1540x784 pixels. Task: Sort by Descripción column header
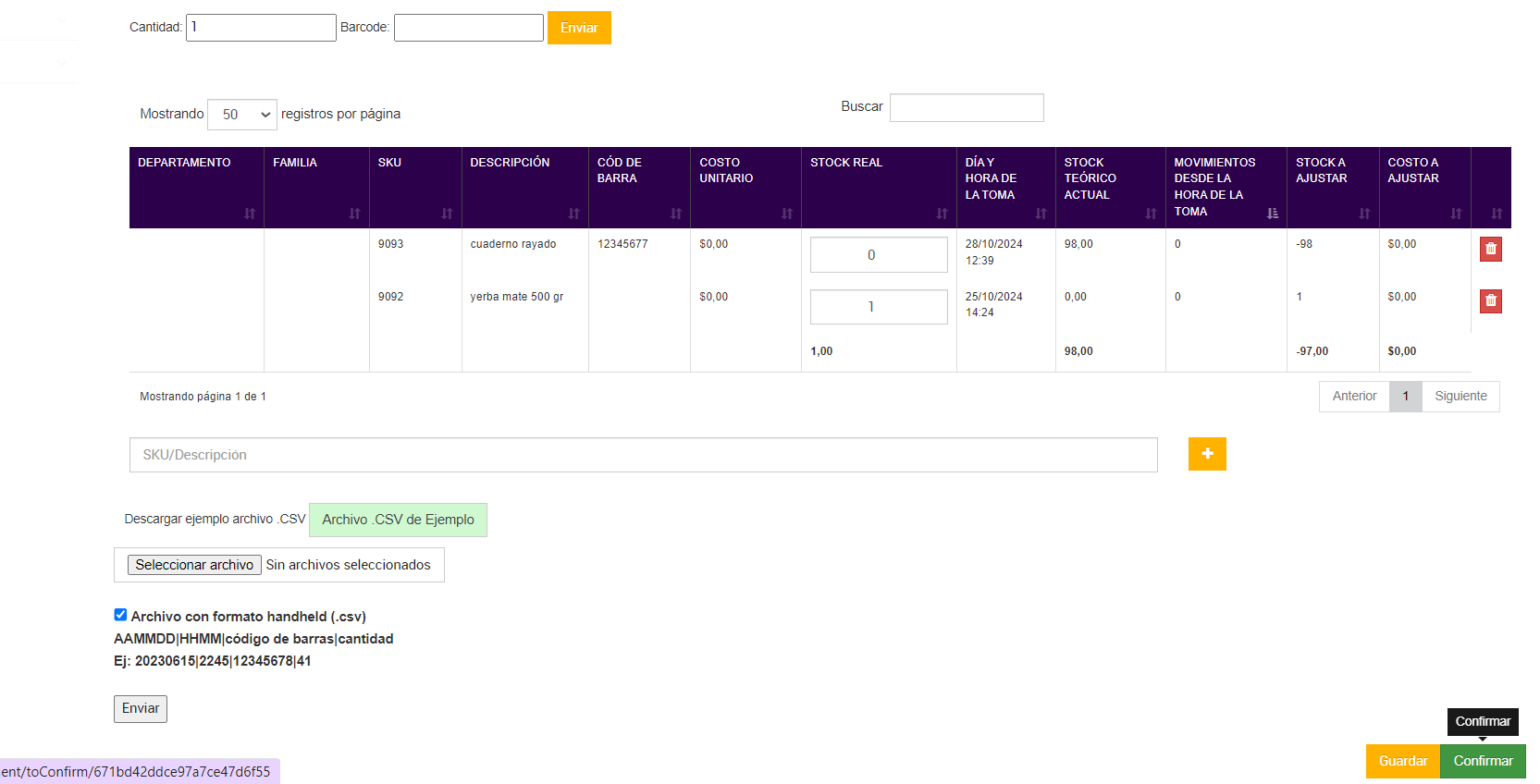coord(573,214)
